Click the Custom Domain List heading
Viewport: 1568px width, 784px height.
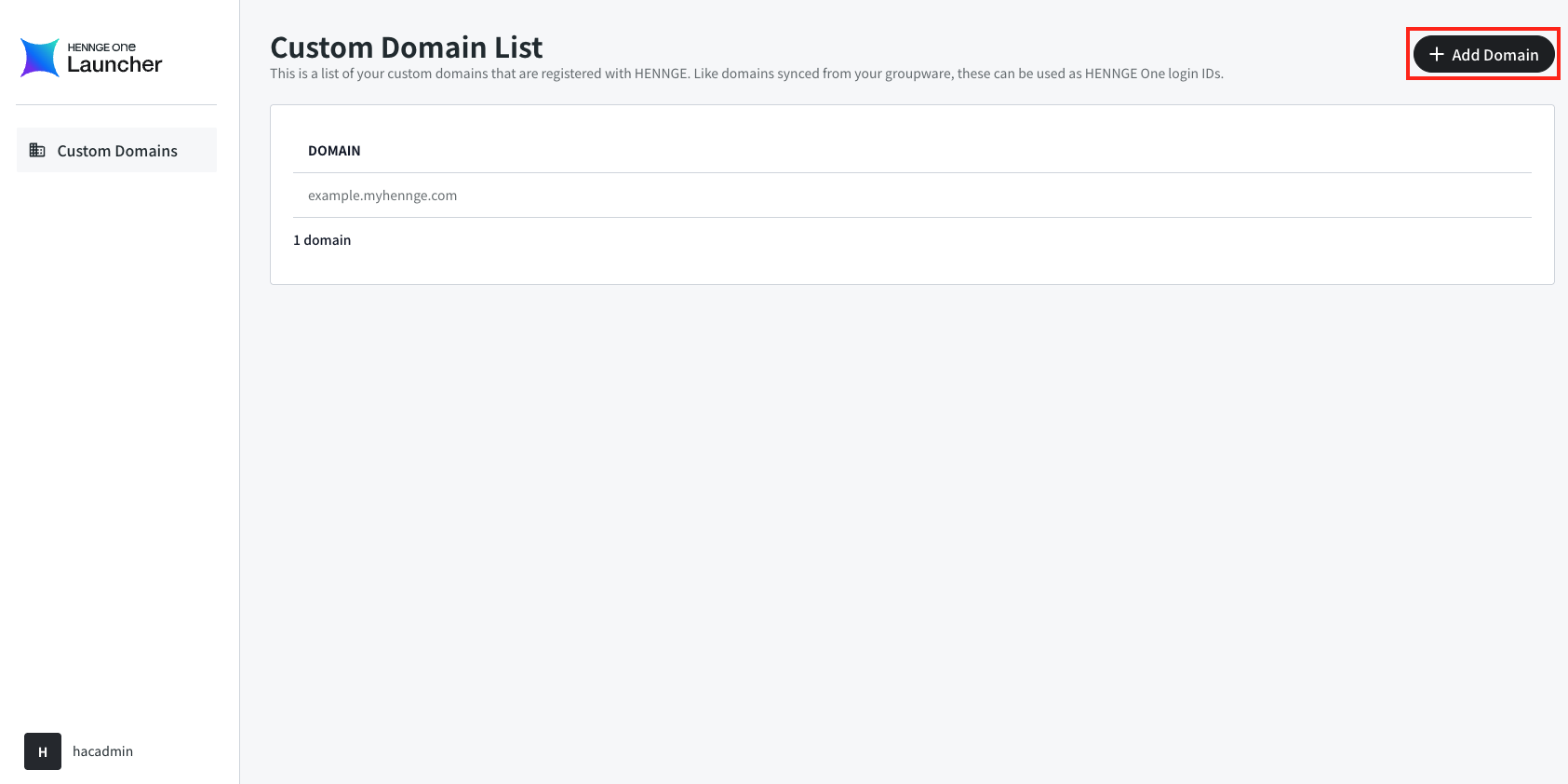pos(406,47)
